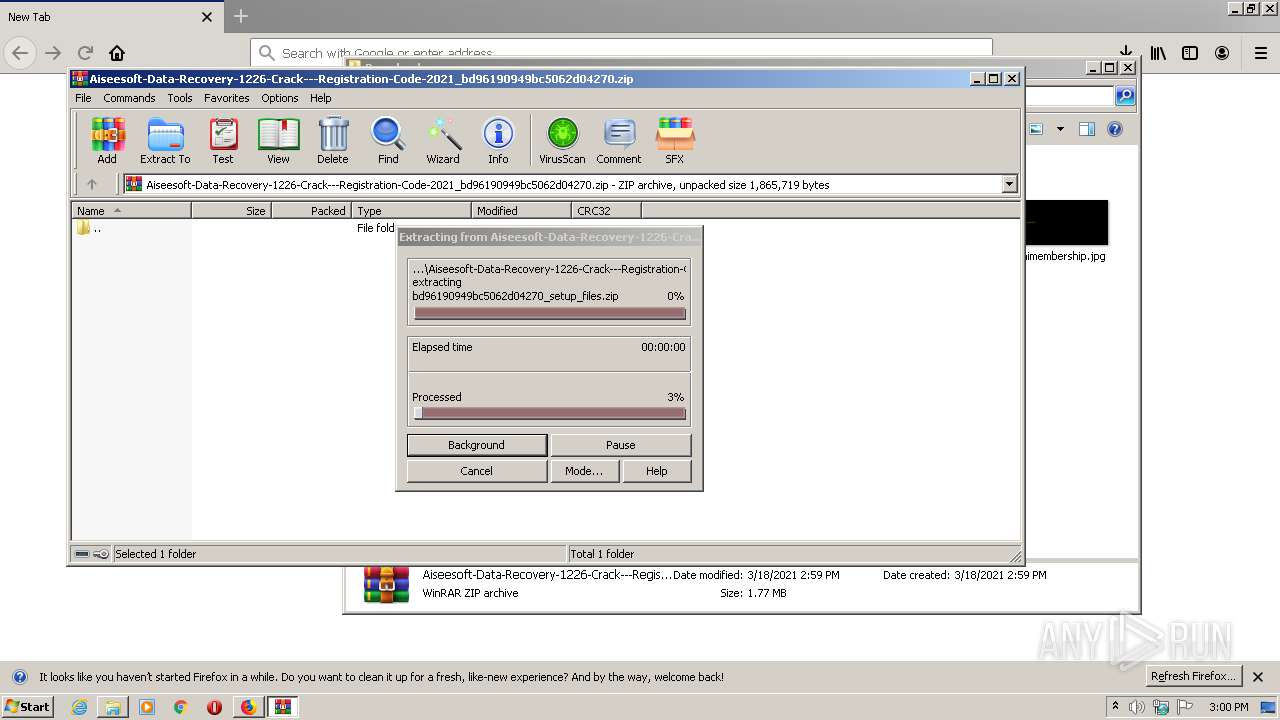Click the Extract To toolbar icon

pyautogui.click(x=165, y=140)
